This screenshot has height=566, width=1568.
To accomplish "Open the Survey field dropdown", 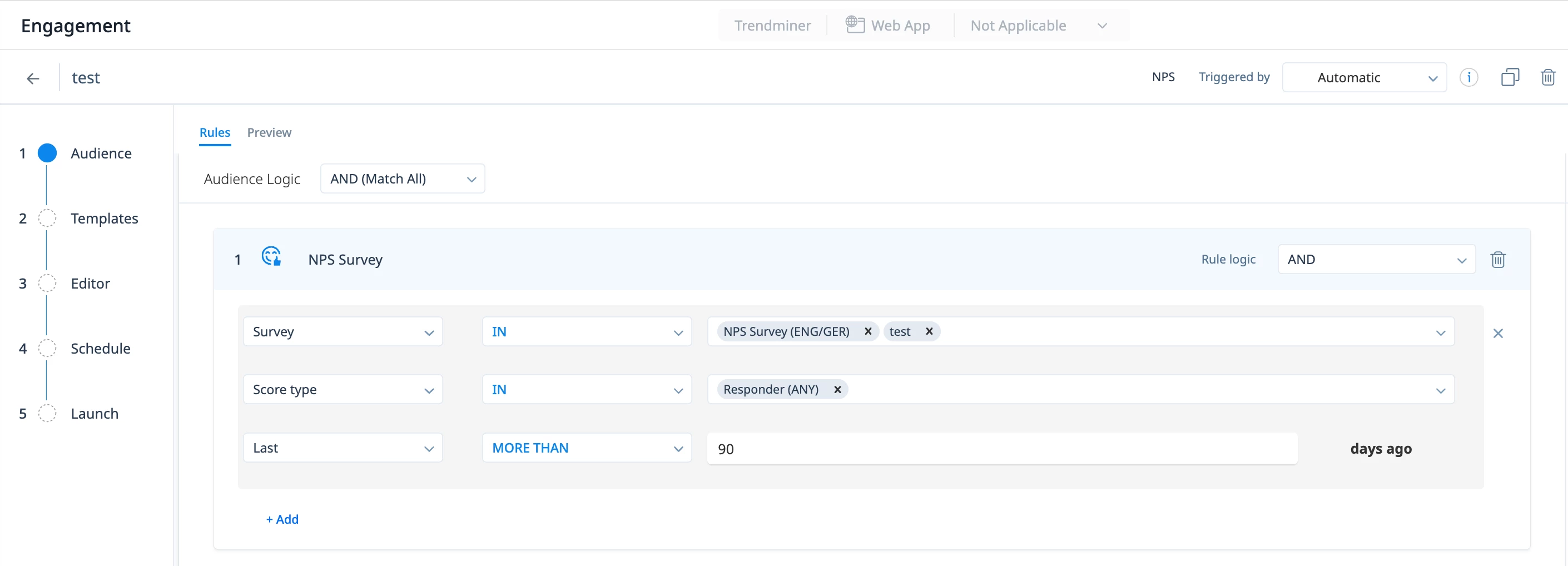I will point(343,332).
